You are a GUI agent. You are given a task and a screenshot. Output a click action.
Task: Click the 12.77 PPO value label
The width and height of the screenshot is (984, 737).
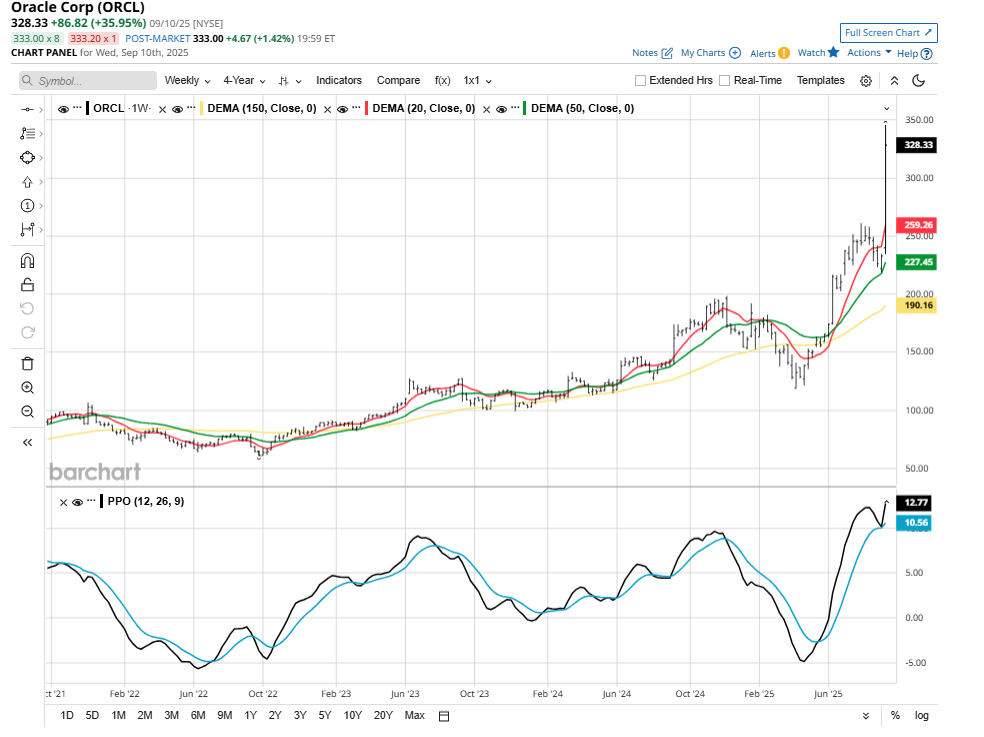tap(915, 503)
